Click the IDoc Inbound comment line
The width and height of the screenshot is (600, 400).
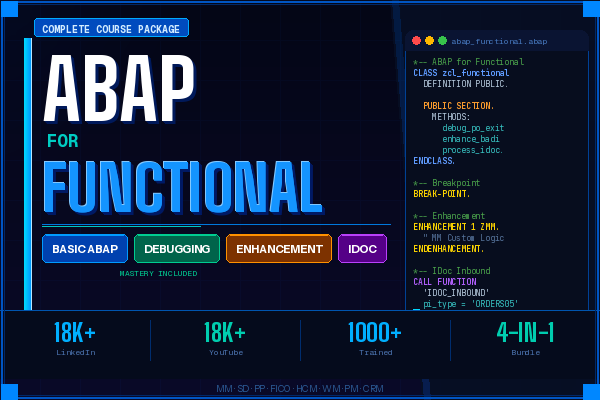pos(452,271)
